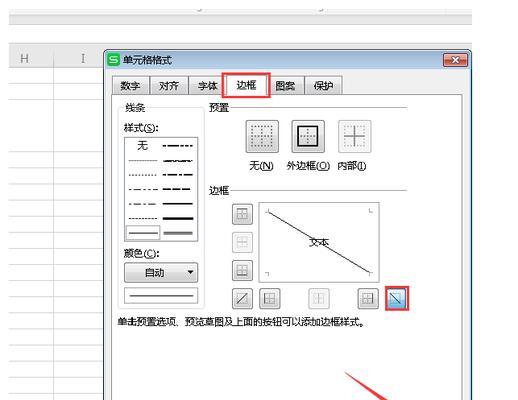Select the thickest solid line style
The image size is (518, 400).
coord(178,219)
